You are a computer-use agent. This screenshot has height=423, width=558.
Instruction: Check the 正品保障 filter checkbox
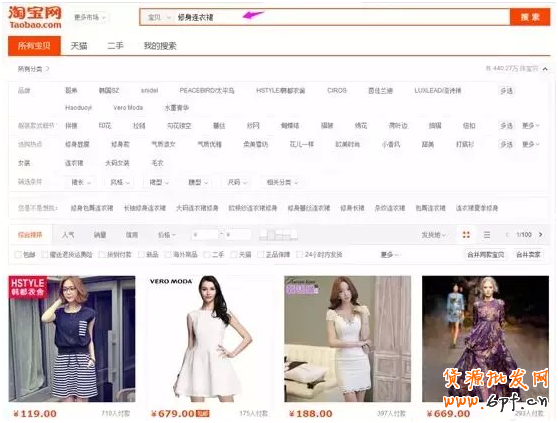click(260, 255)
